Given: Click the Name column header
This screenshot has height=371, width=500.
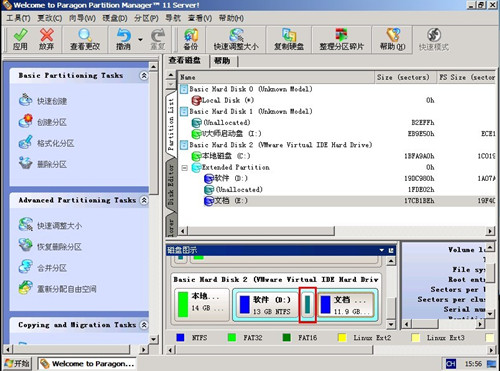Looking at the screenshot, I should coord(276,77).
